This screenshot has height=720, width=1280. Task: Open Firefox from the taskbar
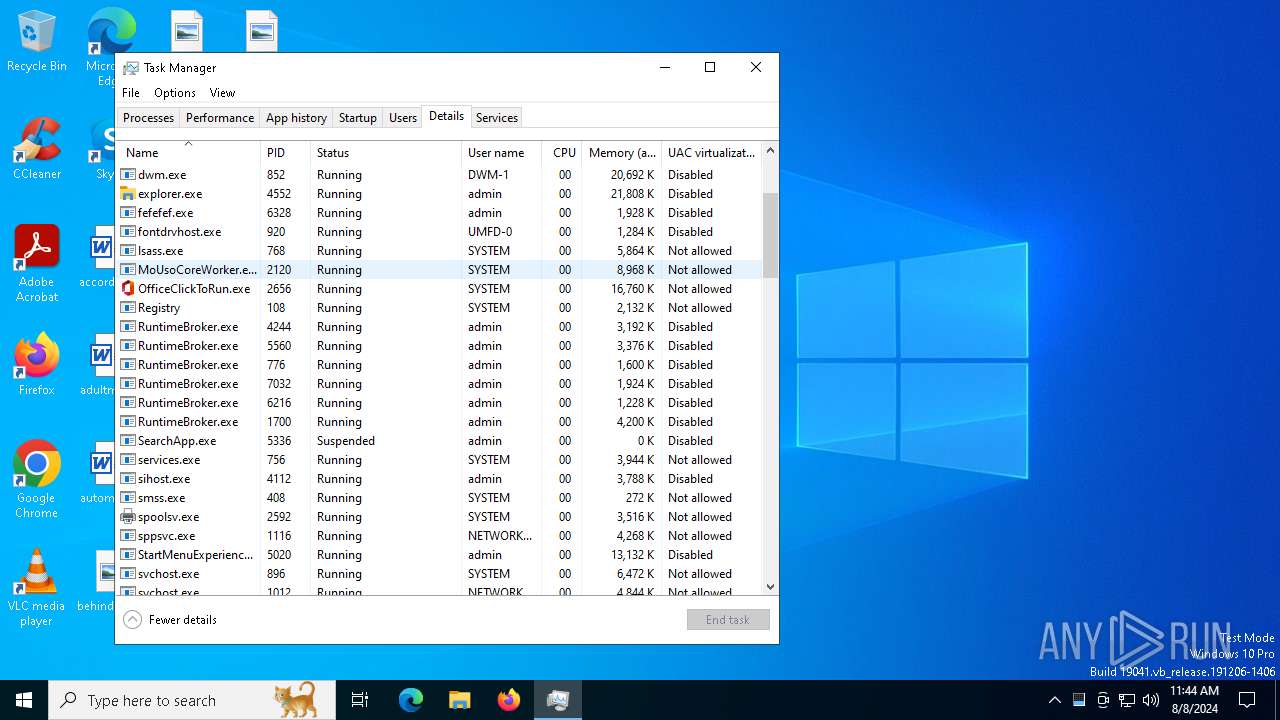tap(509, 700)
